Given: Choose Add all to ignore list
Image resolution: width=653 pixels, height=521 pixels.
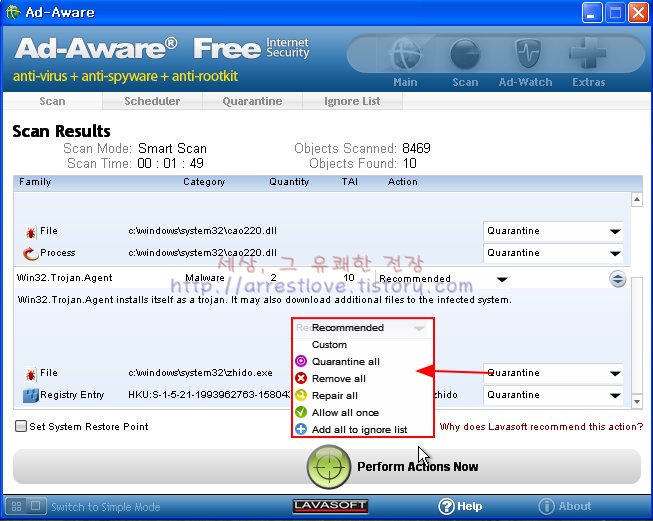Looking at the screenshot, I should click(x=362, y=429).
